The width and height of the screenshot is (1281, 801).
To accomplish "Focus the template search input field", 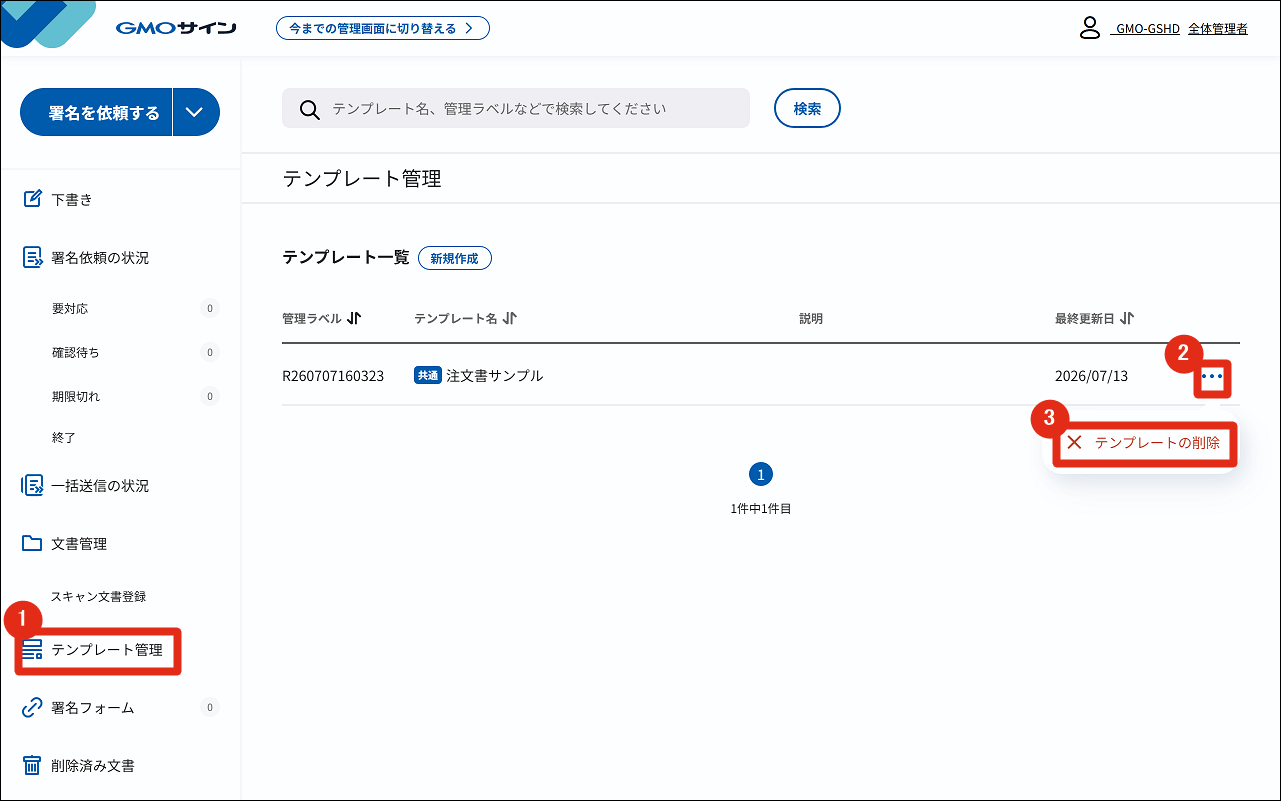I will coord(516,108).
